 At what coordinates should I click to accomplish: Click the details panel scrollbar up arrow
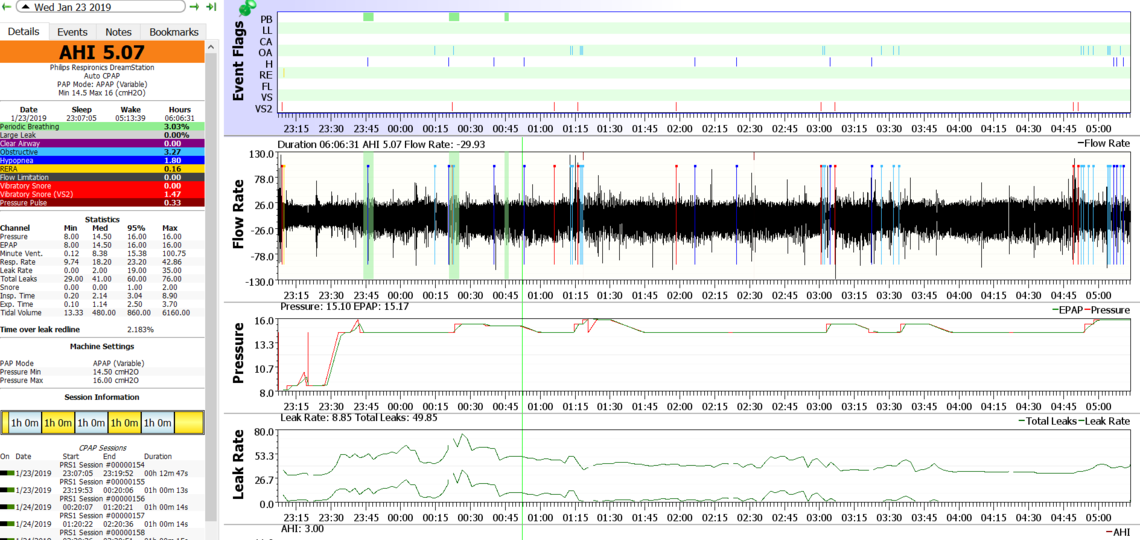click(x=212, y=49)
